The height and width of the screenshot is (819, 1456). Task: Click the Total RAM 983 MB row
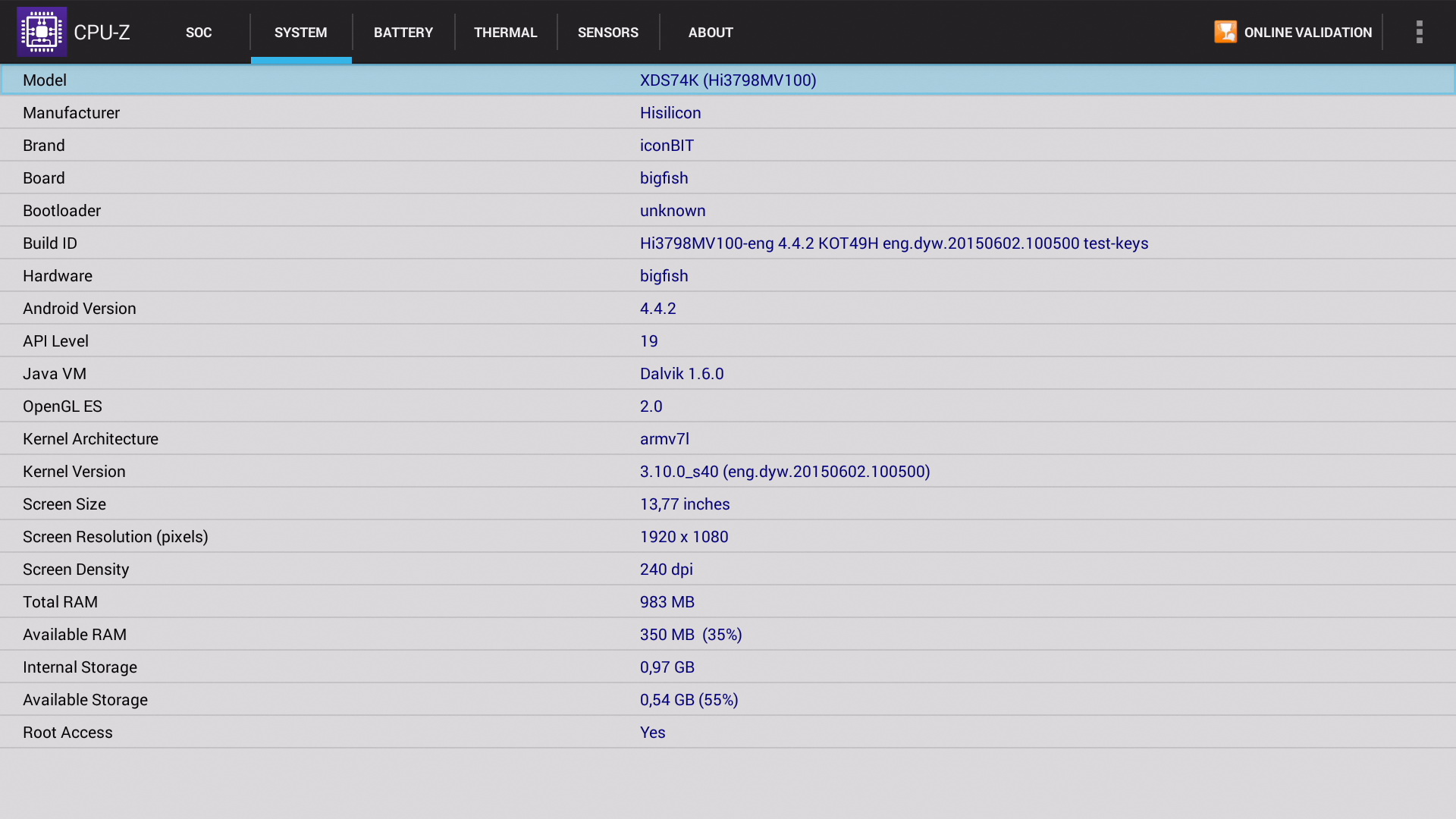point(728,602)
